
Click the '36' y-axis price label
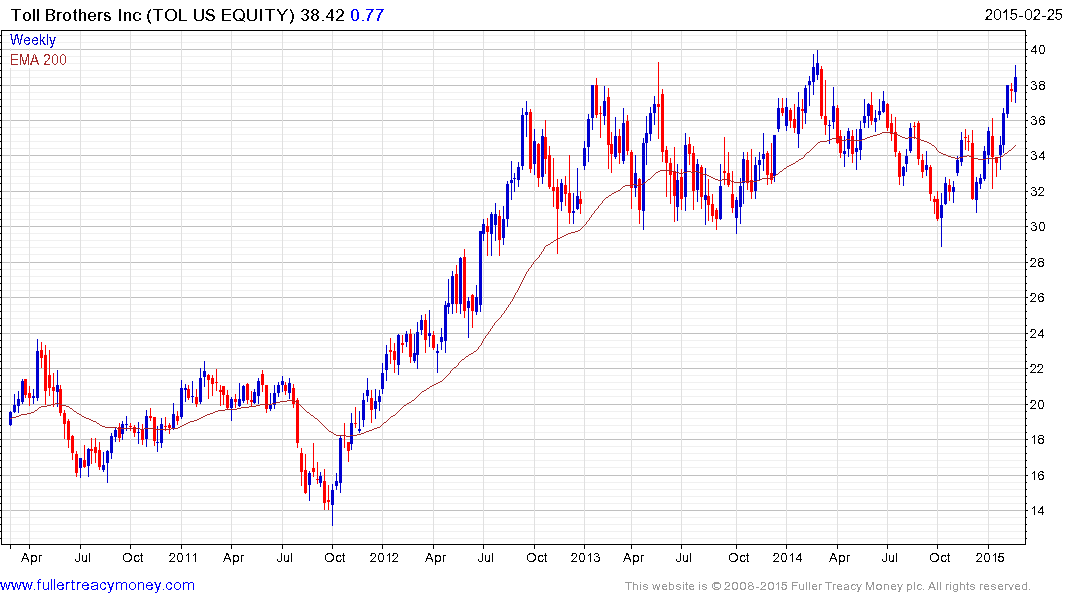click(1038, 121)
